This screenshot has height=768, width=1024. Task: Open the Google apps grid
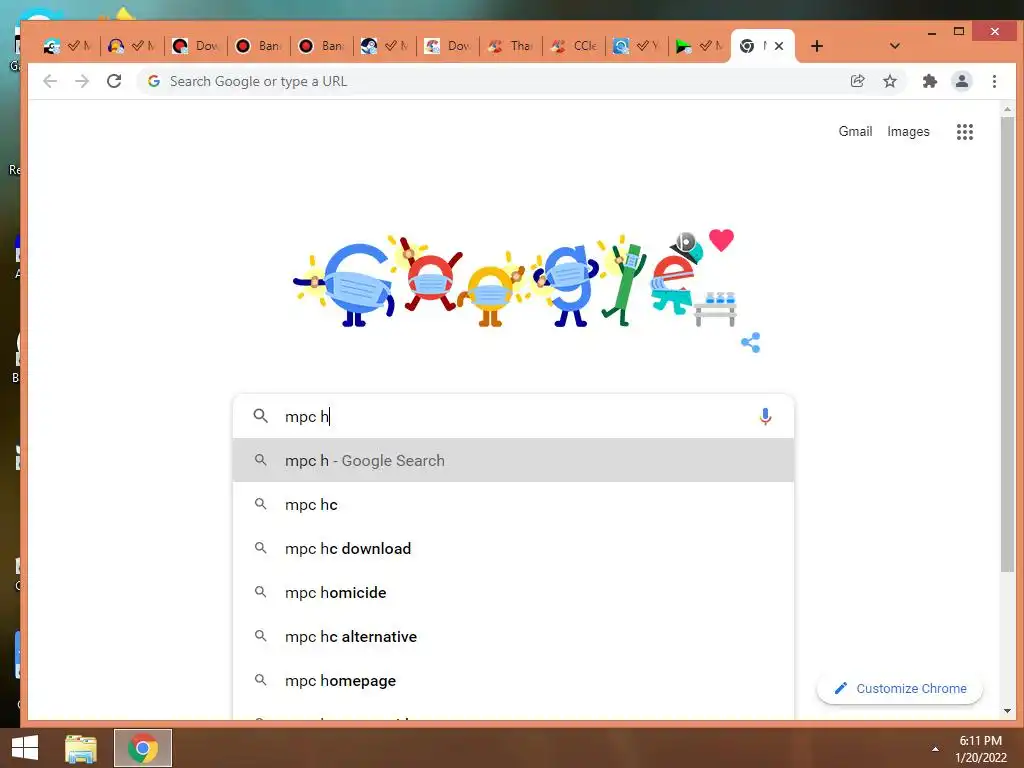965,132
